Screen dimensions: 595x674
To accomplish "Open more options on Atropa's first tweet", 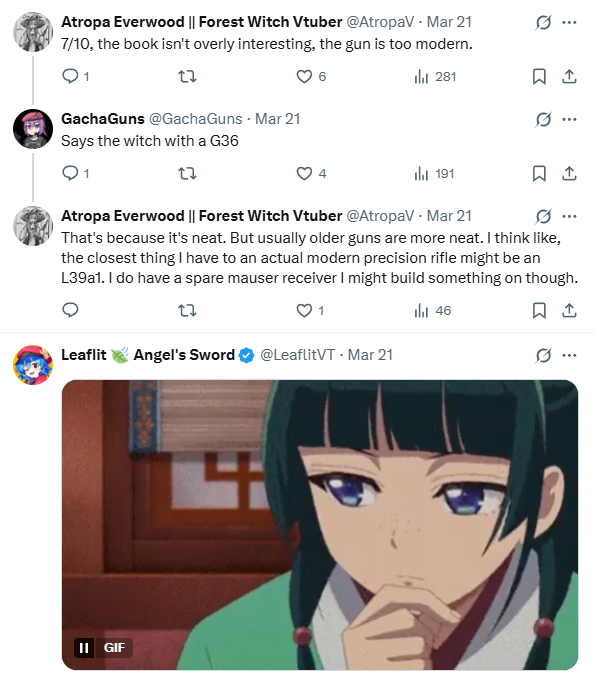I will pos(569,22).
